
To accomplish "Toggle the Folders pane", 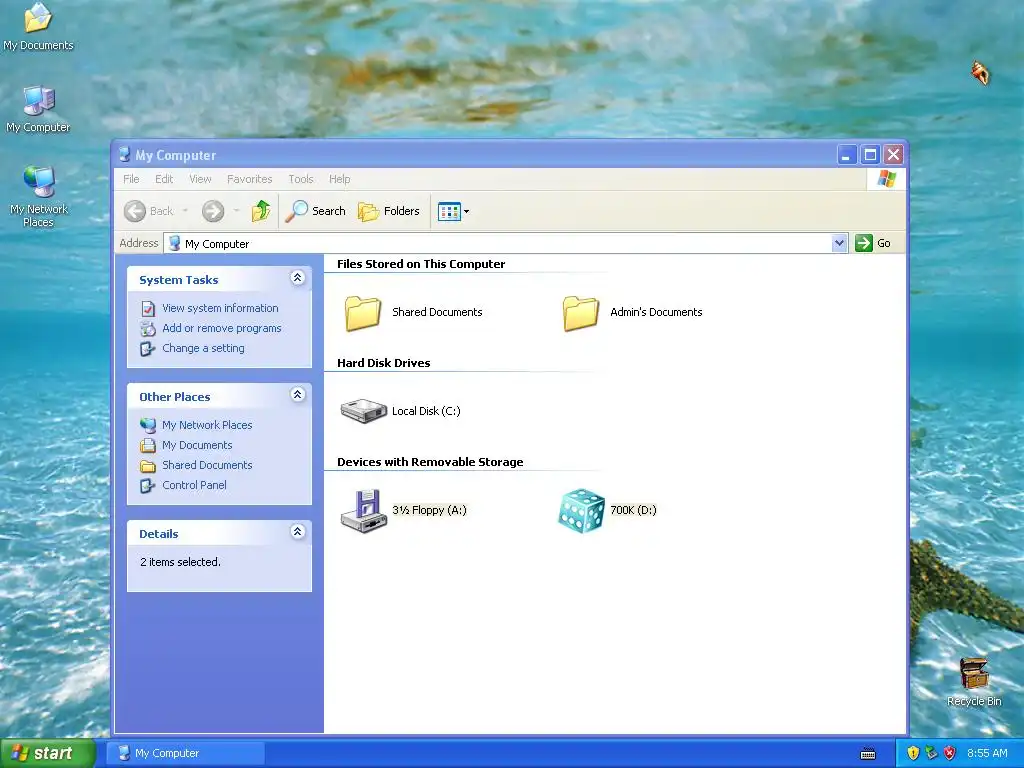I will (x=389, y=211).
